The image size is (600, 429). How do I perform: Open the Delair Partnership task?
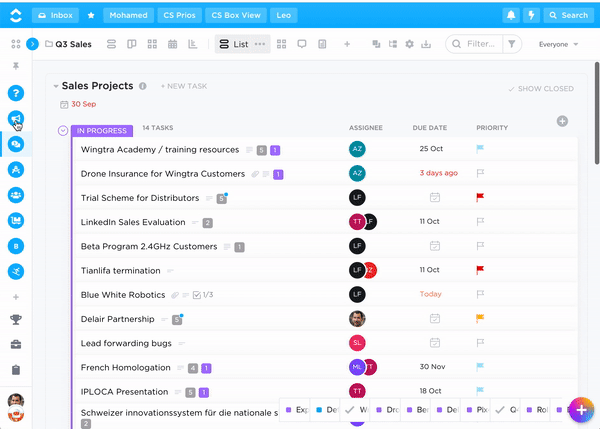[x=117, y=319]
